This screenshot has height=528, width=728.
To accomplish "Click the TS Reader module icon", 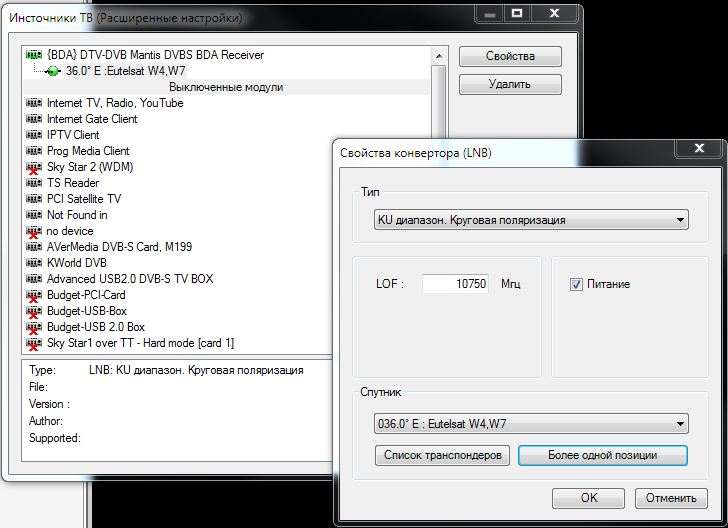I will [x=34, y=183].
